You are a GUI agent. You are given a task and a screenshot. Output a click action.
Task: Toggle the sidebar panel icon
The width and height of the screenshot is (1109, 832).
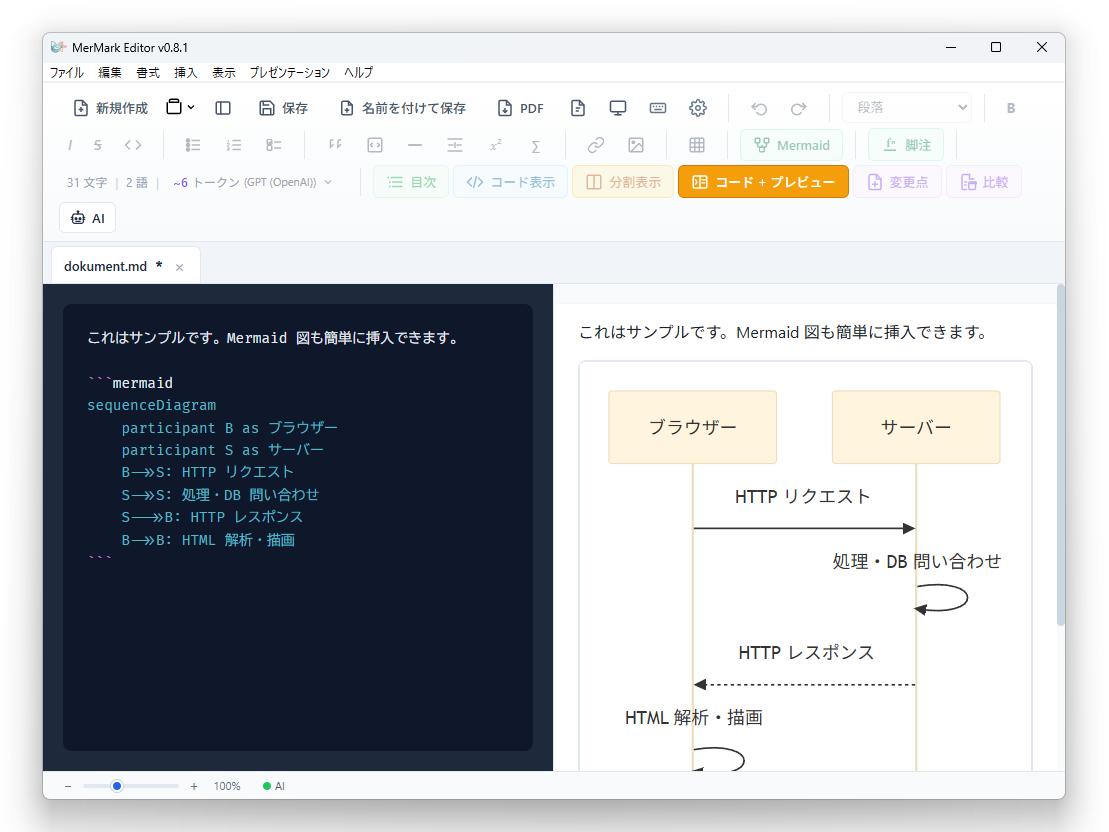(223, 108)
